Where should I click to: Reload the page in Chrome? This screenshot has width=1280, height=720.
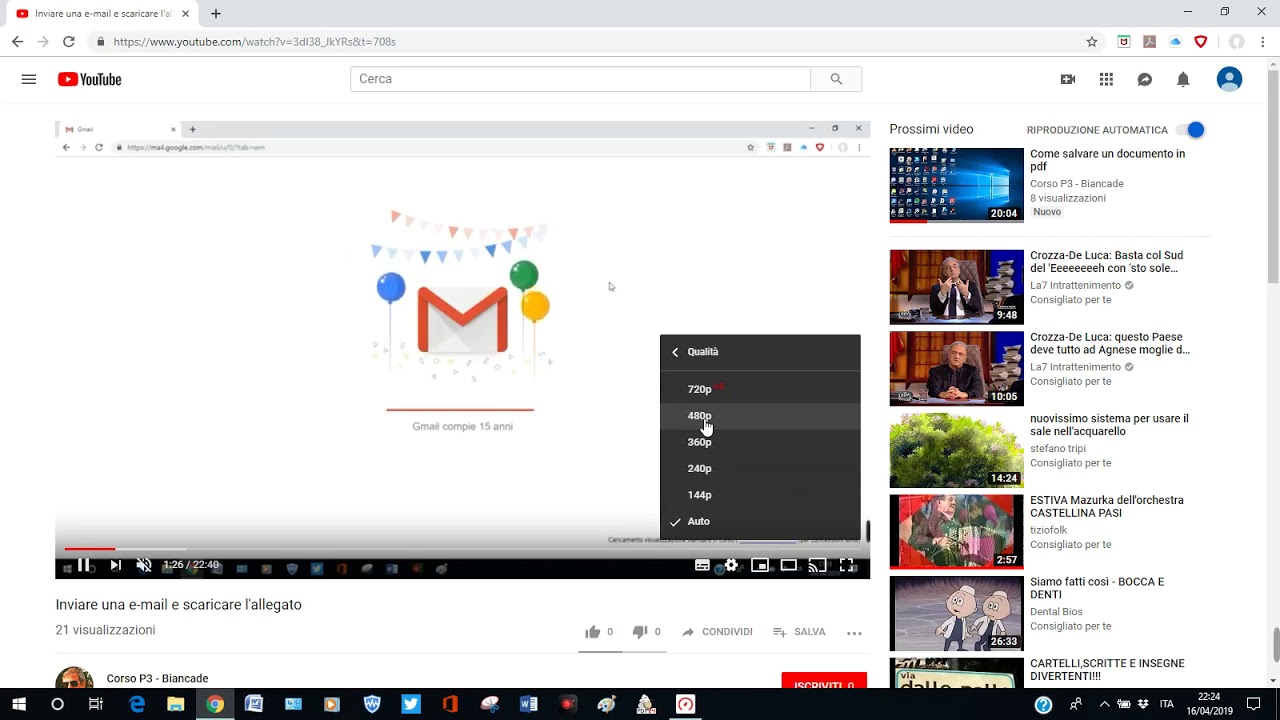point(68,42)
